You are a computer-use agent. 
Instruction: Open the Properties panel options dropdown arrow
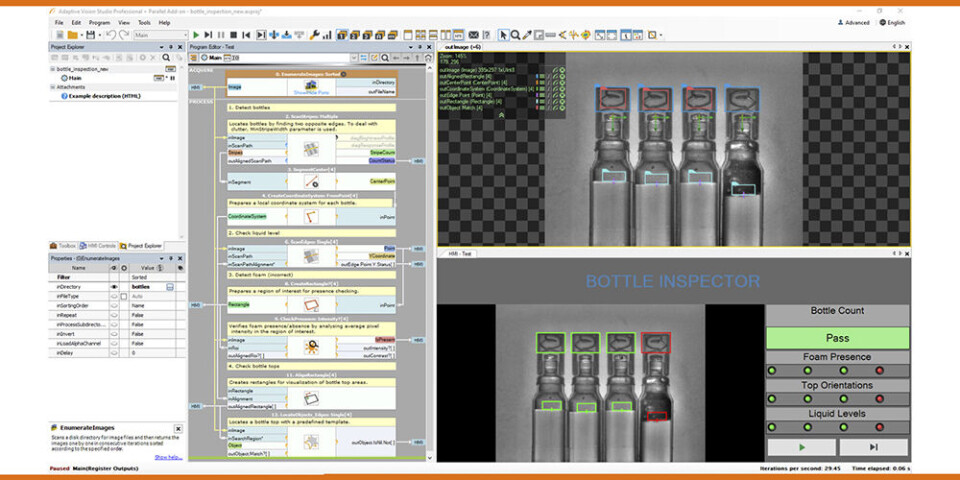point(162,258)
